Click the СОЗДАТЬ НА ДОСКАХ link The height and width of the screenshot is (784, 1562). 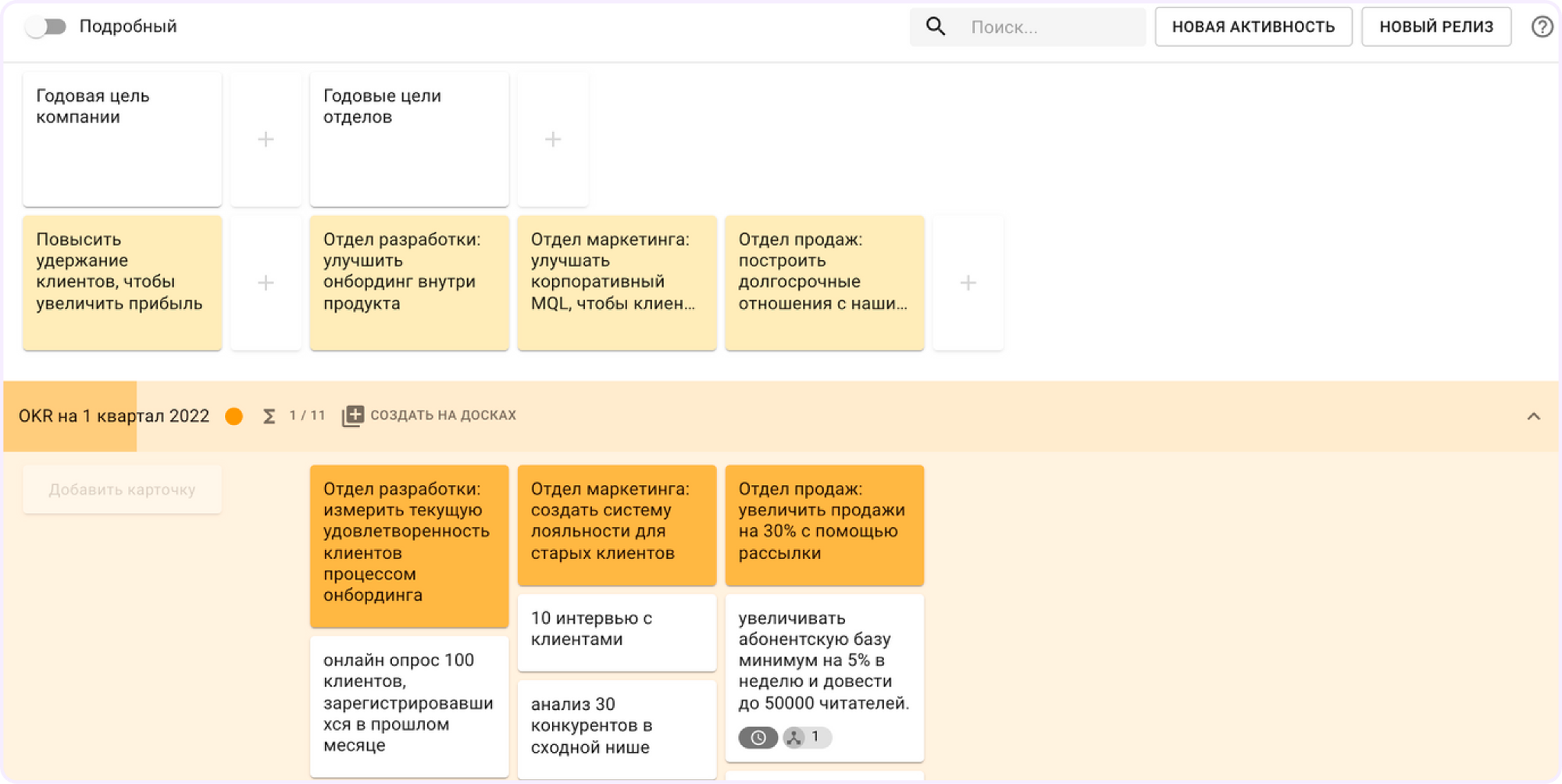pyautogui.click(x=443, y=415)
